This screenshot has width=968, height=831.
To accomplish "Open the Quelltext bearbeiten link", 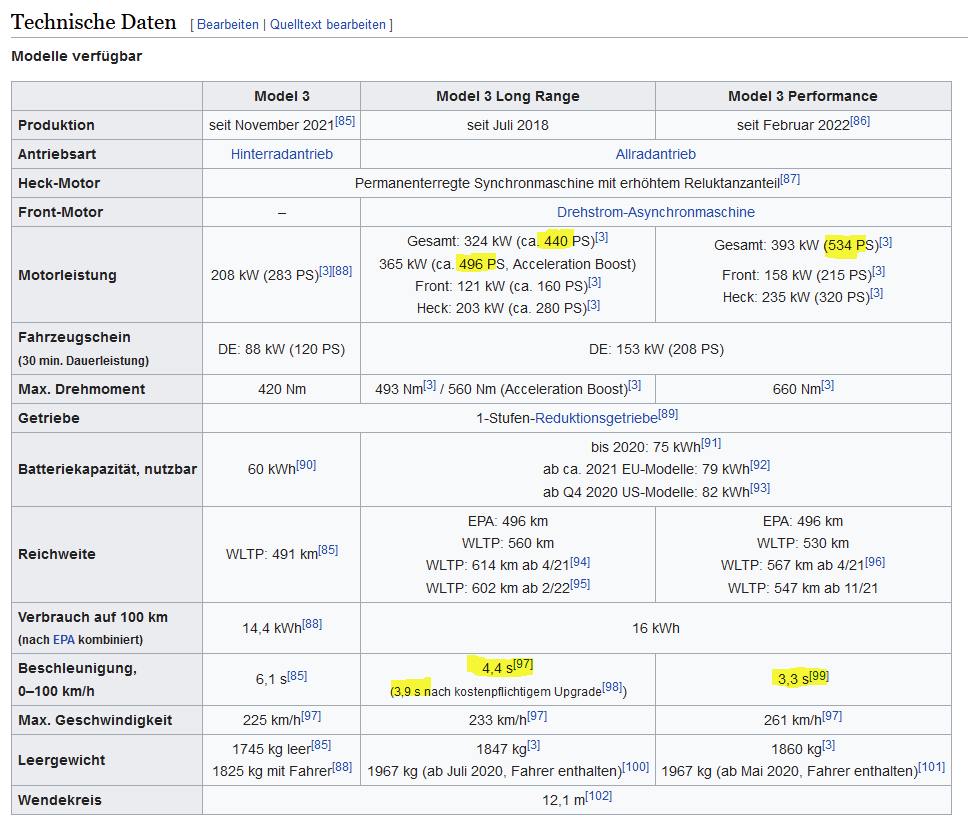I will tap(328, 25).
